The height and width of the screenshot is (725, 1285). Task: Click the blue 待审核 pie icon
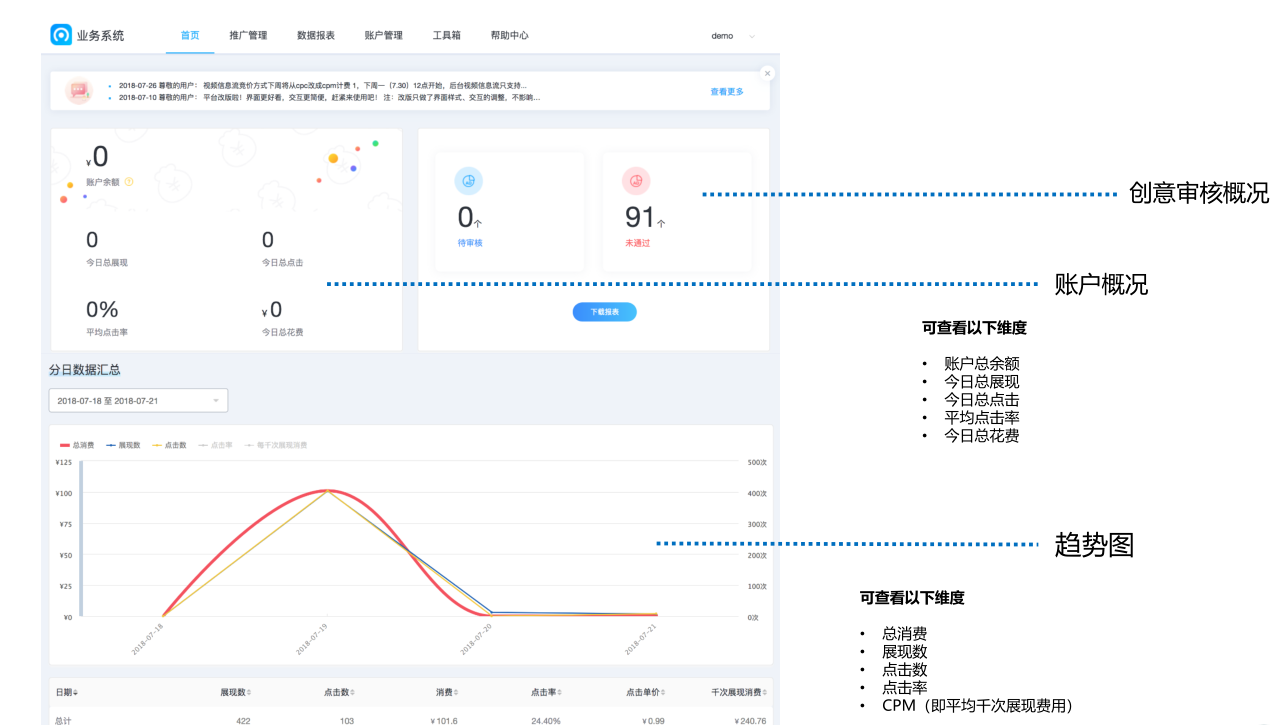coord(468,181)
